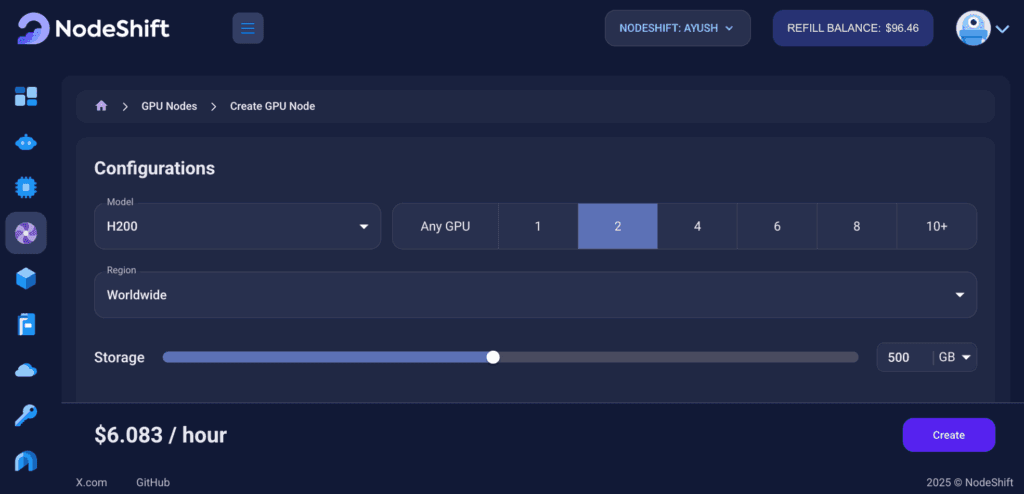Image resolution: width=1024 pixels, height=494 pixels.
Task: Open the key icon in sidebar
Action: click(x=26, y=416)
